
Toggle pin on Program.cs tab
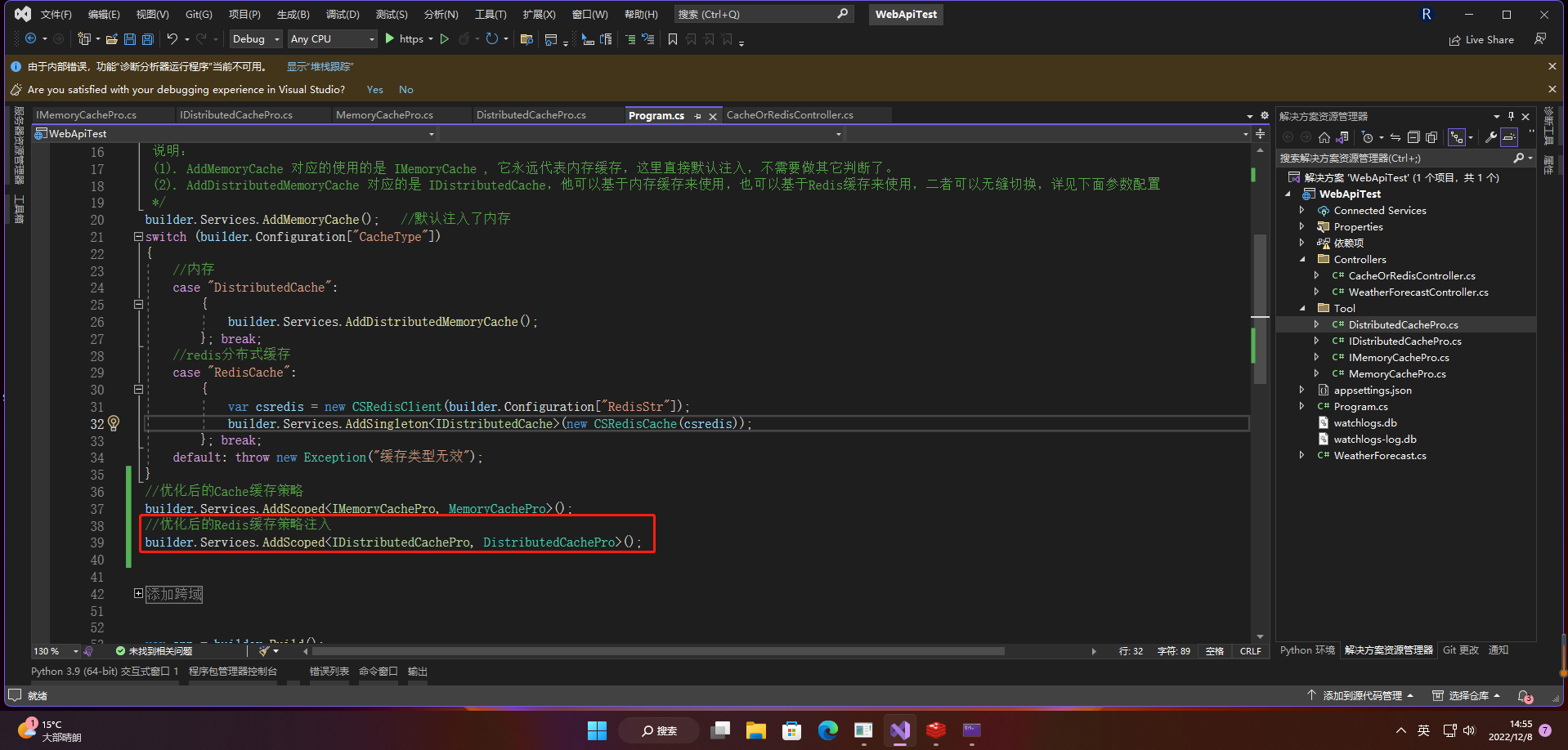(697, 116)
